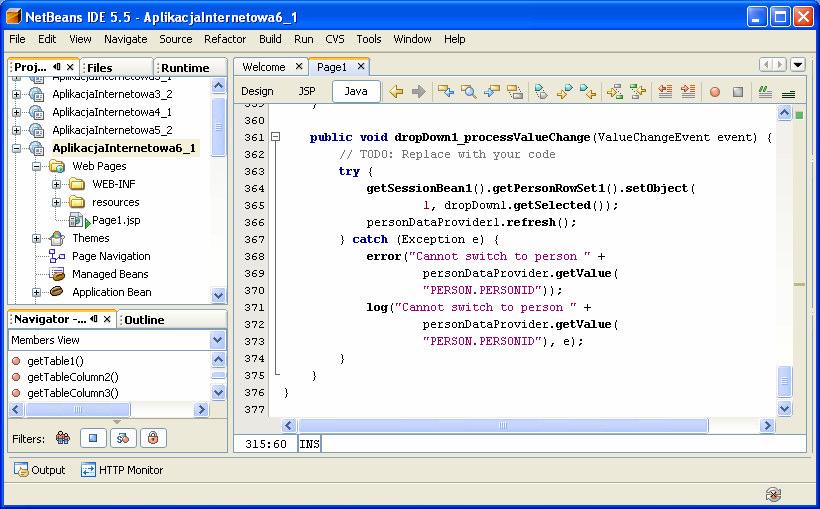The height and width of the screenshot is (509, 820).
Task: Switch to the Welcome tab
Action: 264,67
